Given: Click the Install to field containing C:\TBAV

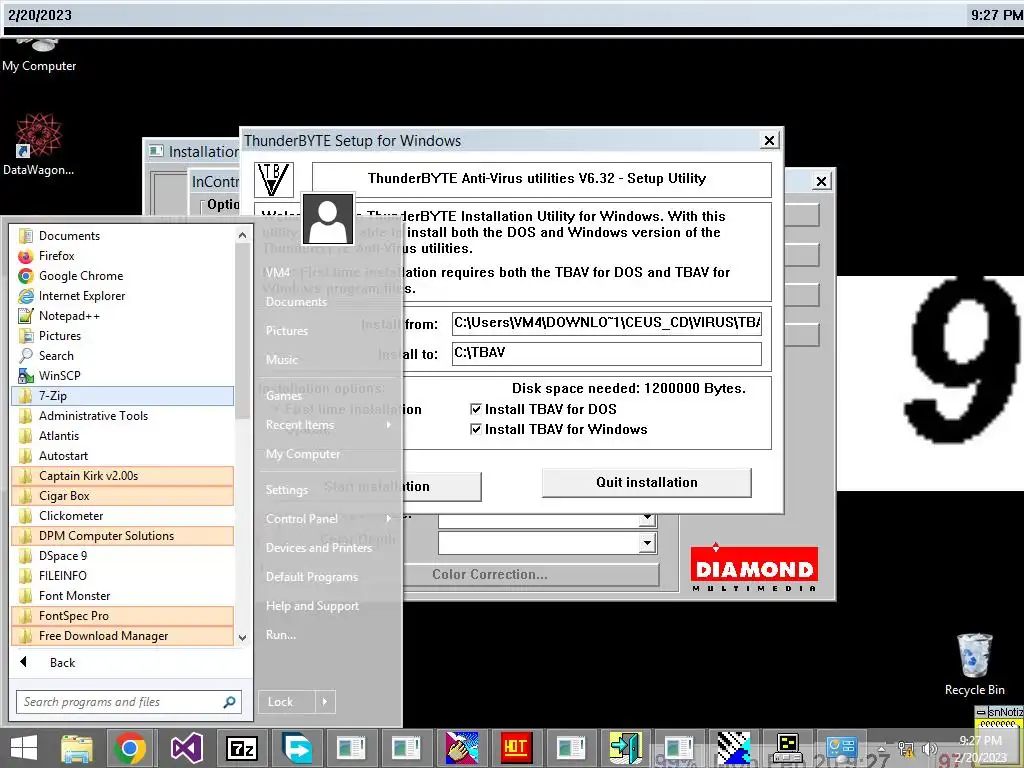Looking at the screenshot, I should coord(607,353).
